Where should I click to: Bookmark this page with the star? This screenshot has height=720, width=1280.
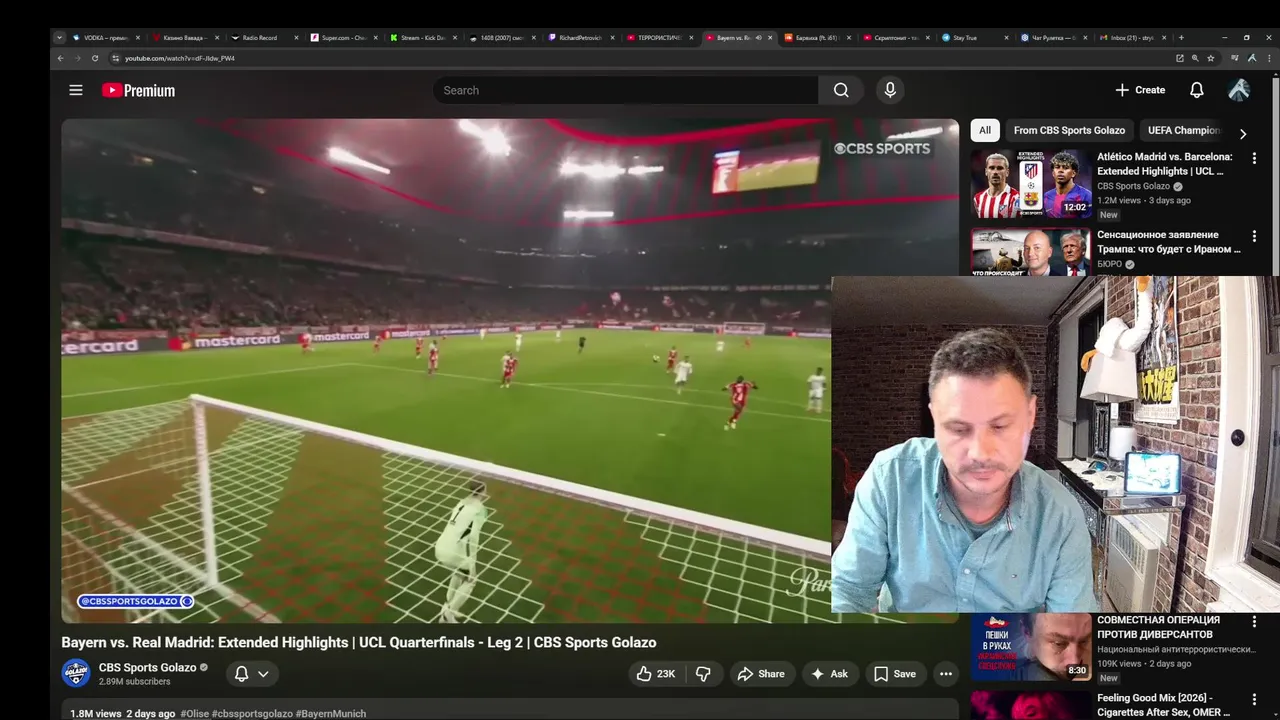point(1210,58)
